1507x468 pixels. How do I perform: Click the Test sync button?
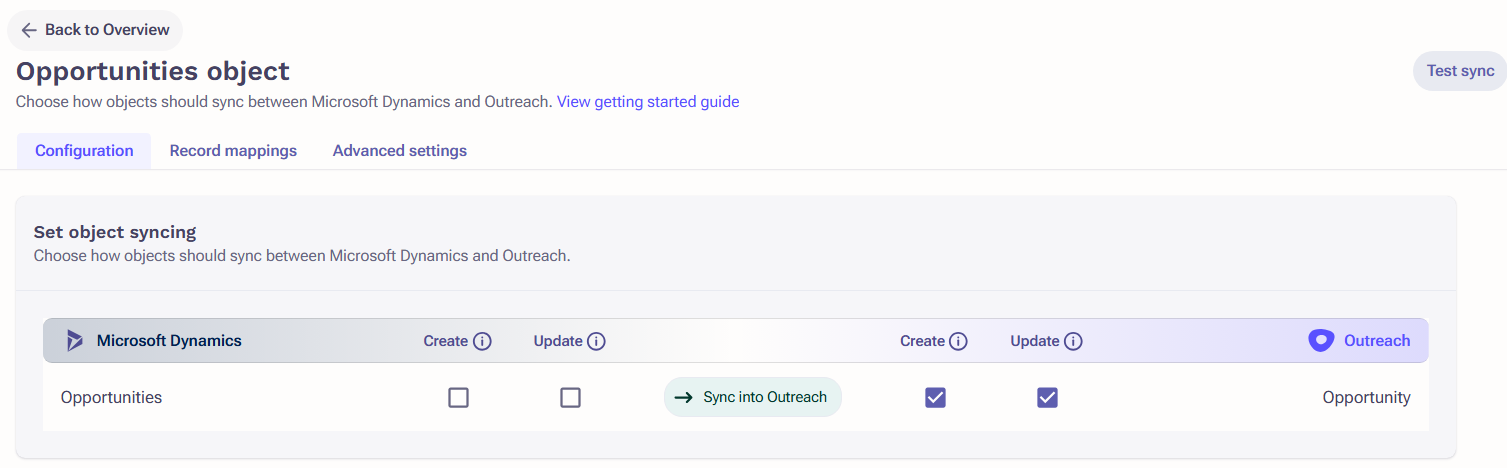point(1460,71)
